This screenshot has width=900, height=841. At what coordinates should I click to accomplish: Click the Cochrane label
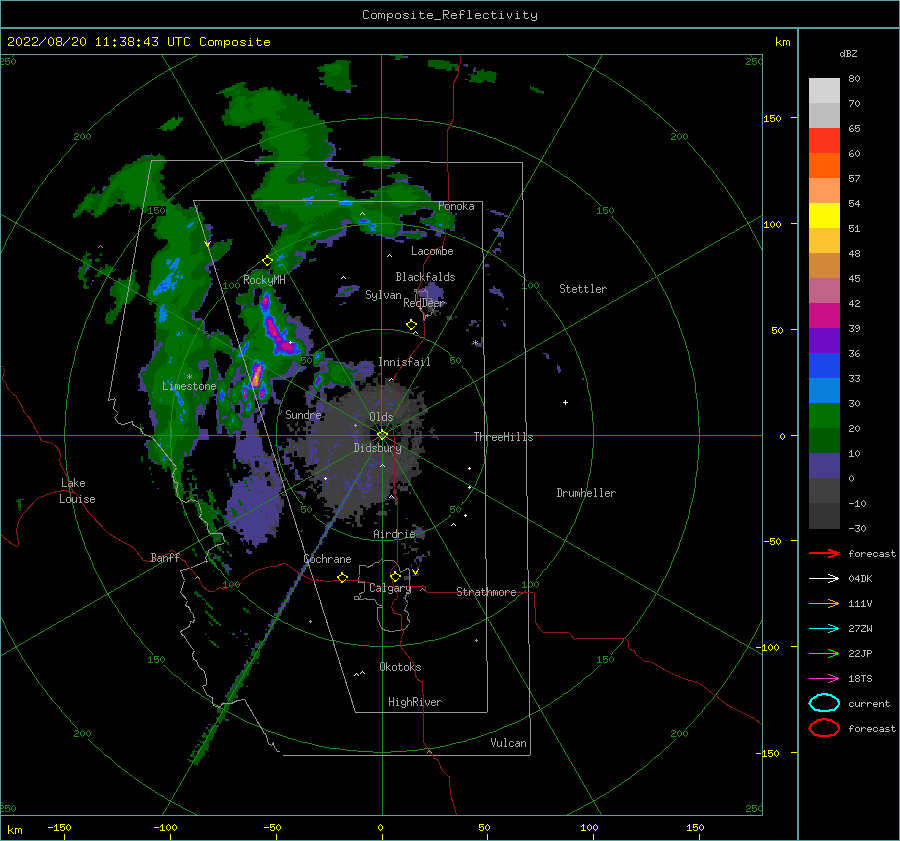click(x=327, y=559)
